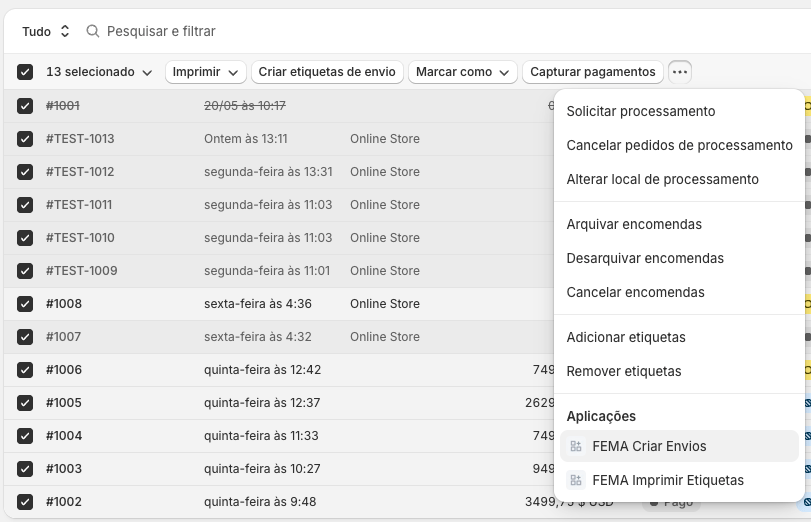The height and width of the screenshot is (522, 811).
Task: Open order #1002
Action: (64, 502)
